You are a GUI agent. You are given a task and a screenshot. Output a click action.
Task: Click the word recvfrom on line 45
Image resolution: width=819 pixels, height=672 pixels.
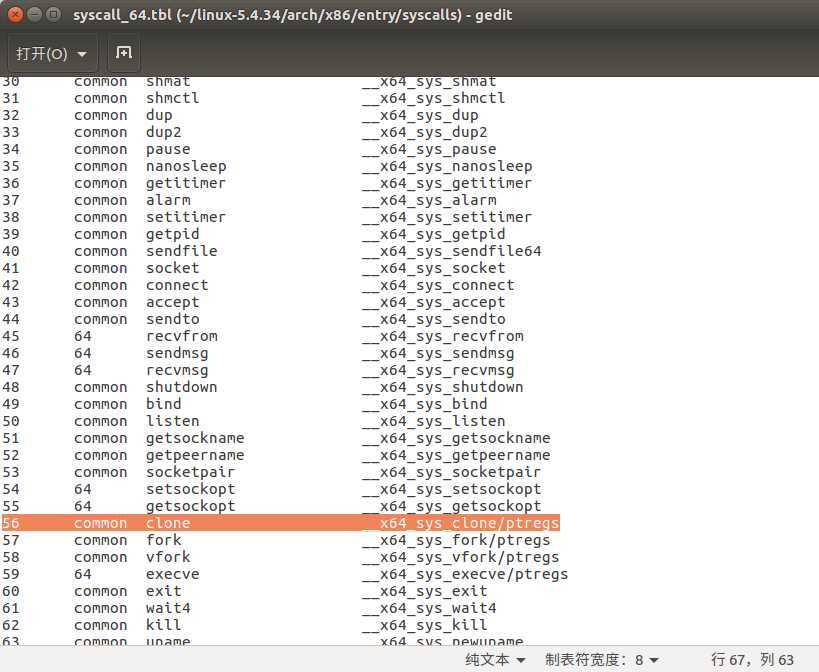click(x=181, y=336)
